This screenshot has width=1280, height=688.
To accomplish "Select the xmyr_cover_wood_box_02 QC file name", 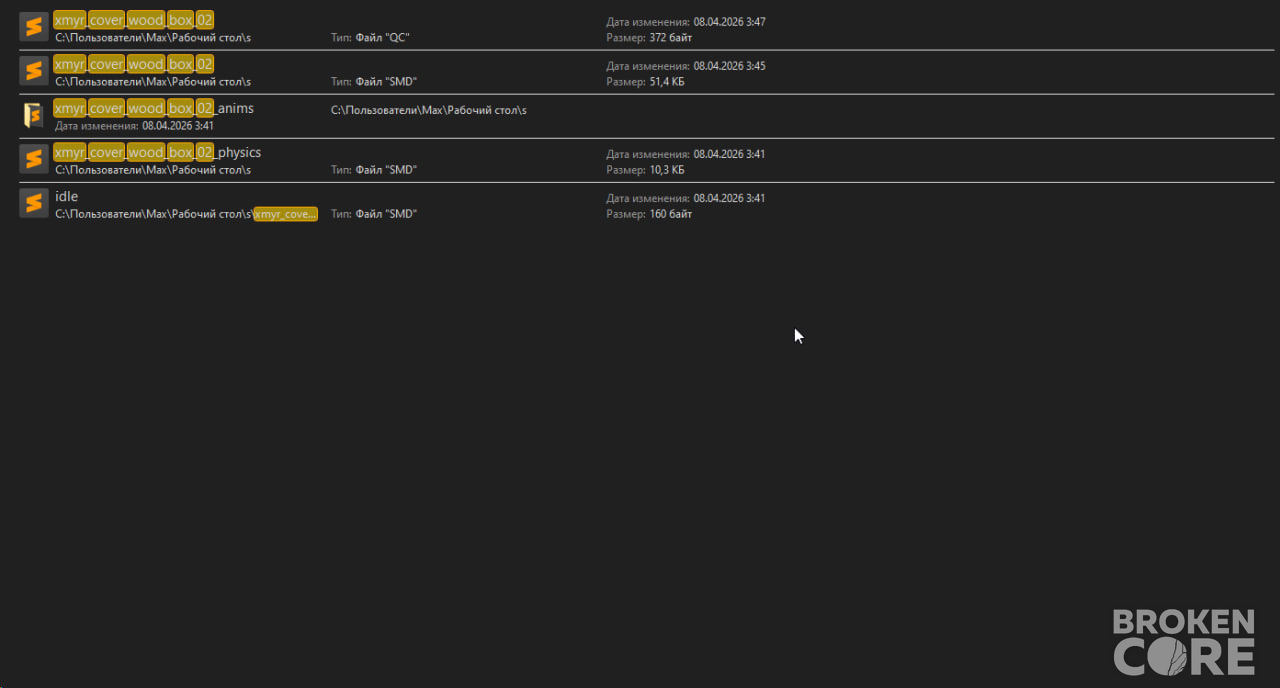I will pyautogui.click(x=134, y=20).
